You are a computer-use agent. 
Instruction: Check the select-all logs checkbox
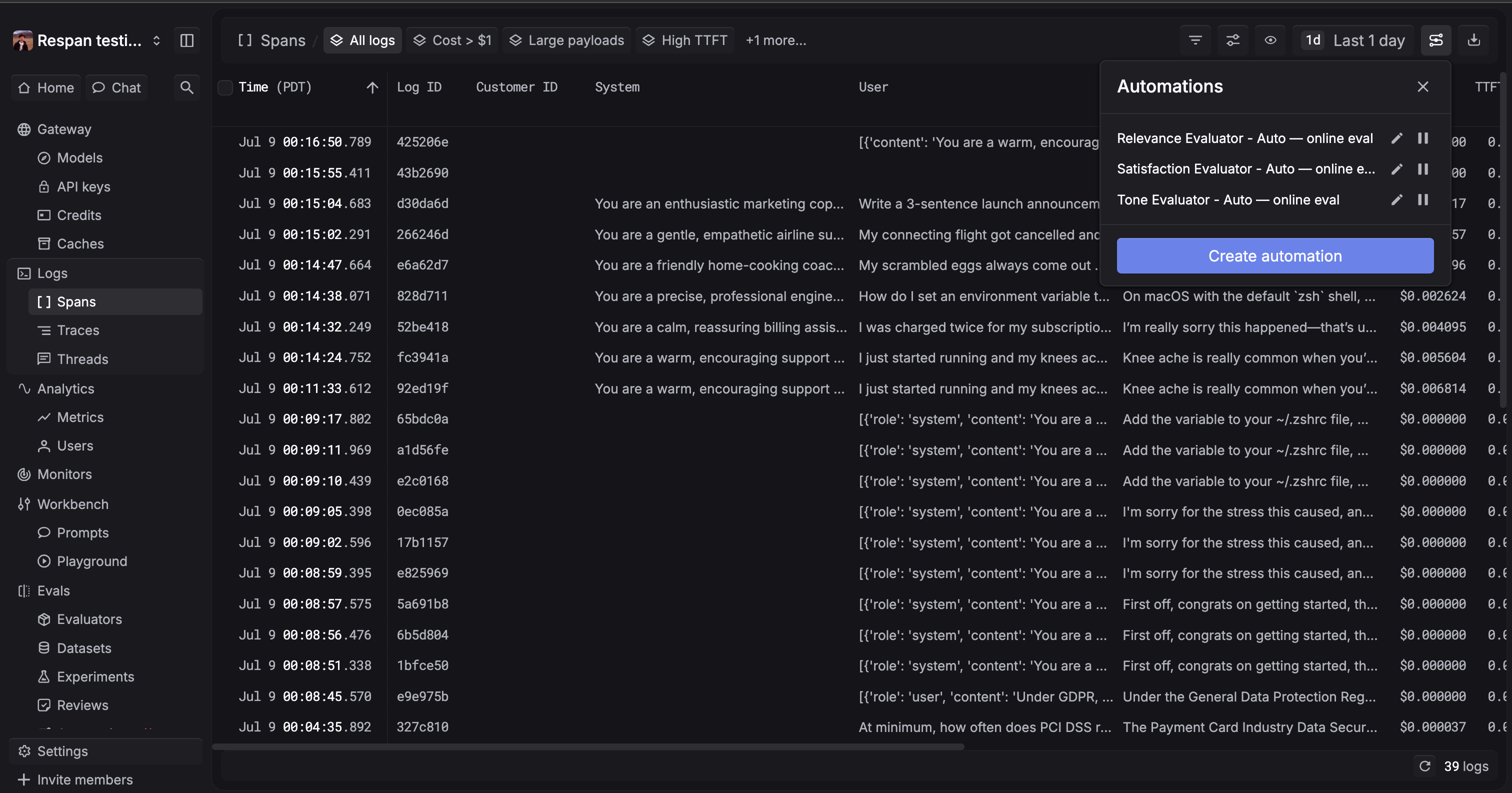click(x=225, y=87)
